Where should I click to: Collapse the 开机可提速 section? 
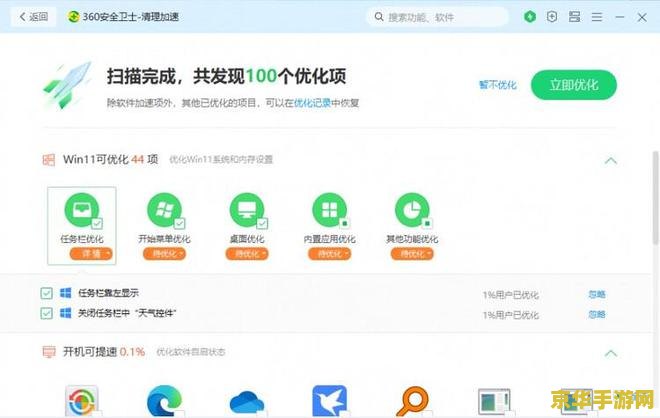pyautogui.click(x=611, y=353)
